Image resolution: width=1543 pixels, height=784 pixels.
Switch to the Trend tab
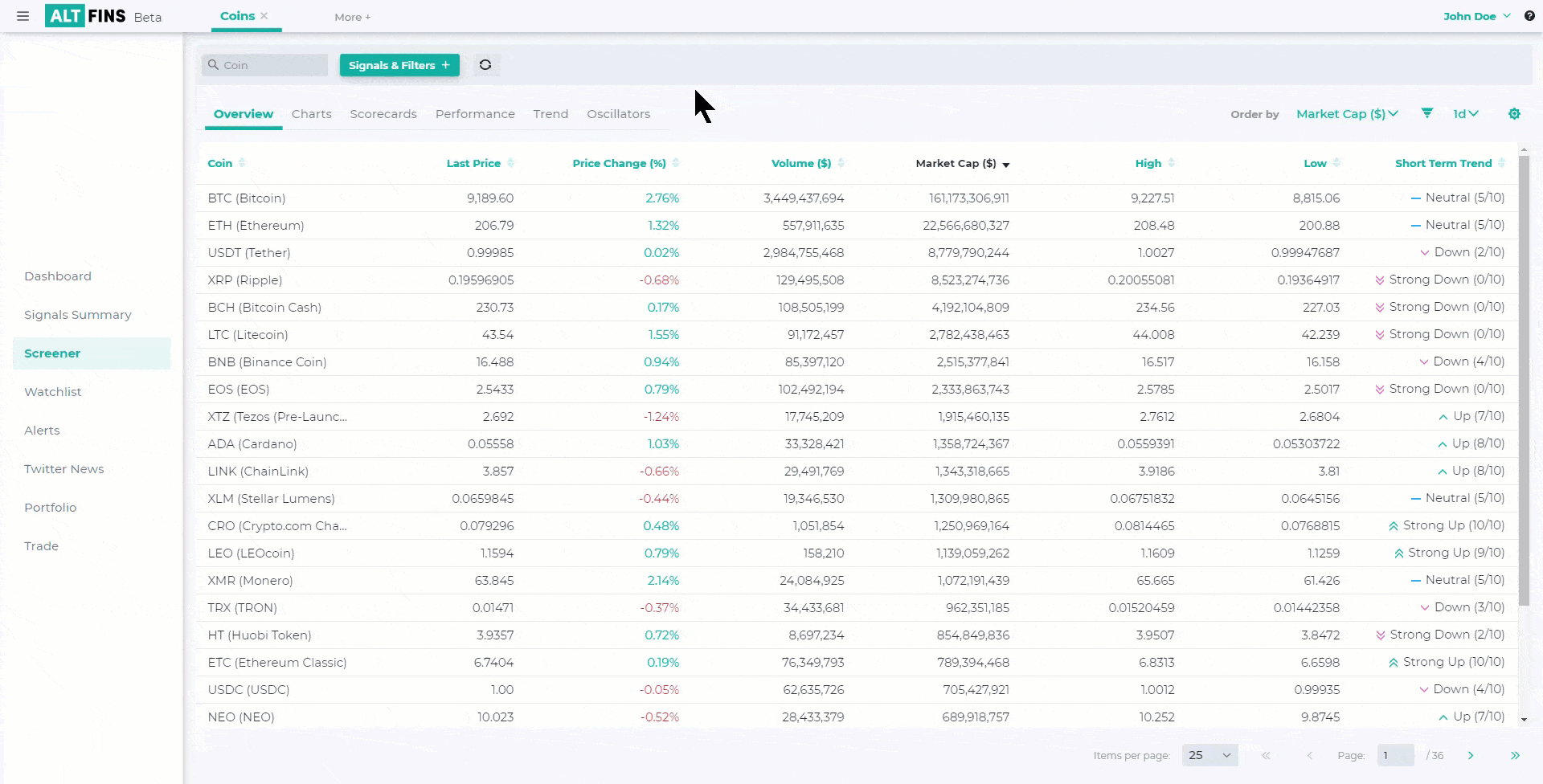pos(550,114)
